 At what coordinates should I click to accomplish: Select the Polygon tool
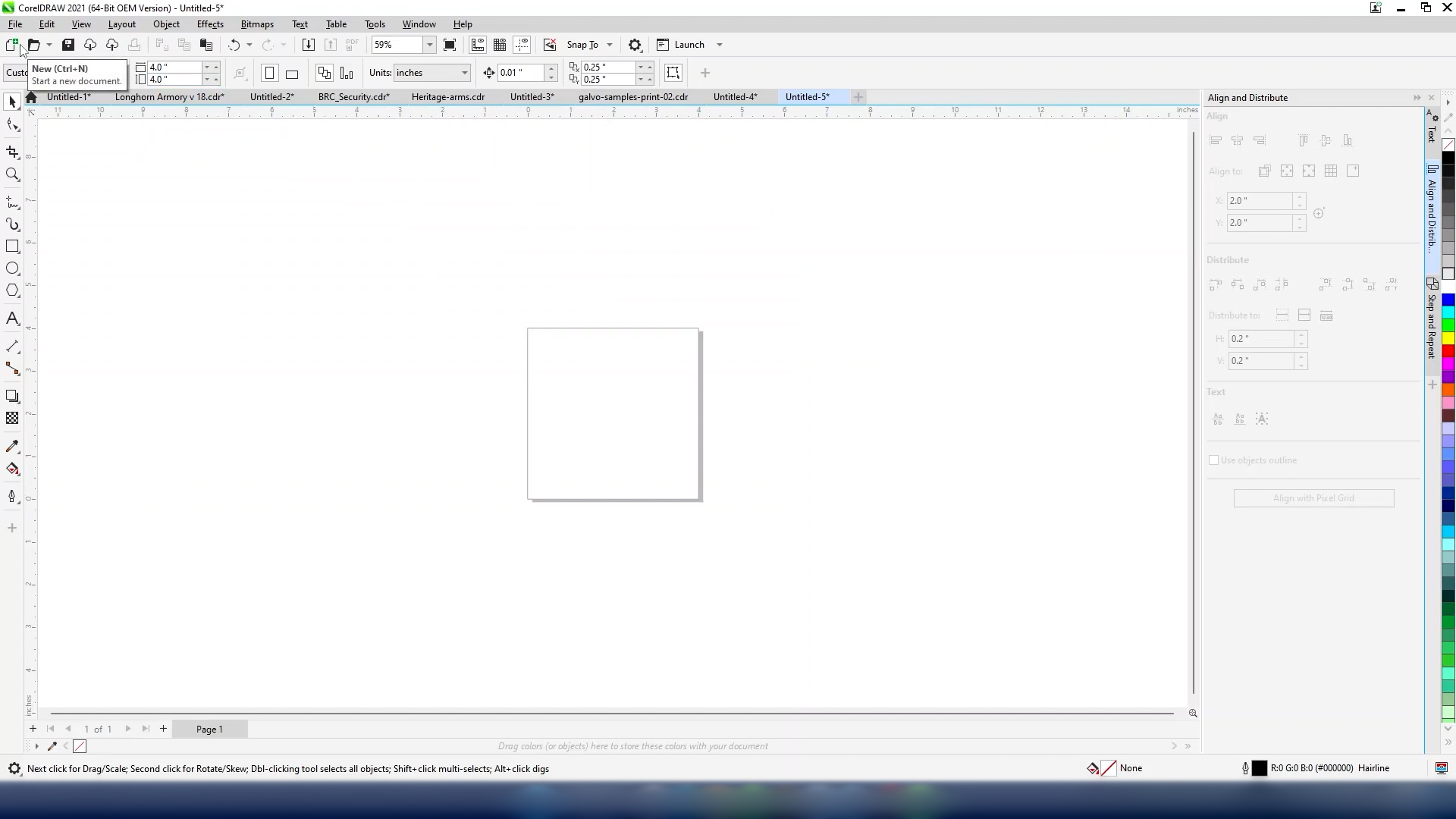(x=12, y=291)
